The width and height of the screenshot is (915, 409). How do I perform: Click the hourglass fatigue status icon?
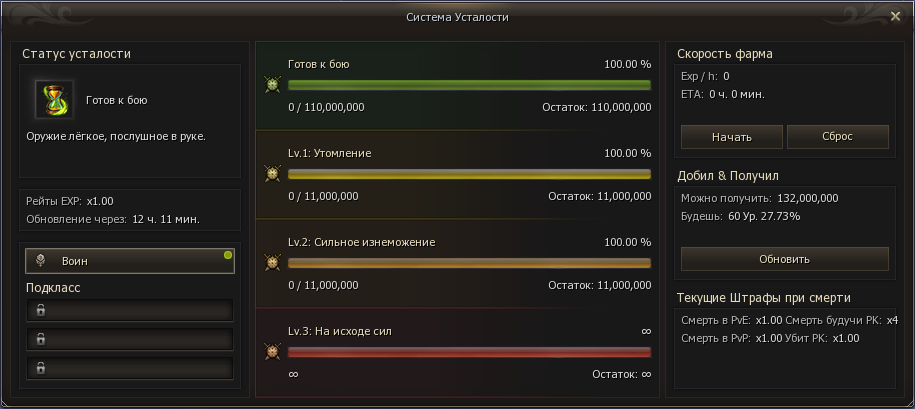52,99
